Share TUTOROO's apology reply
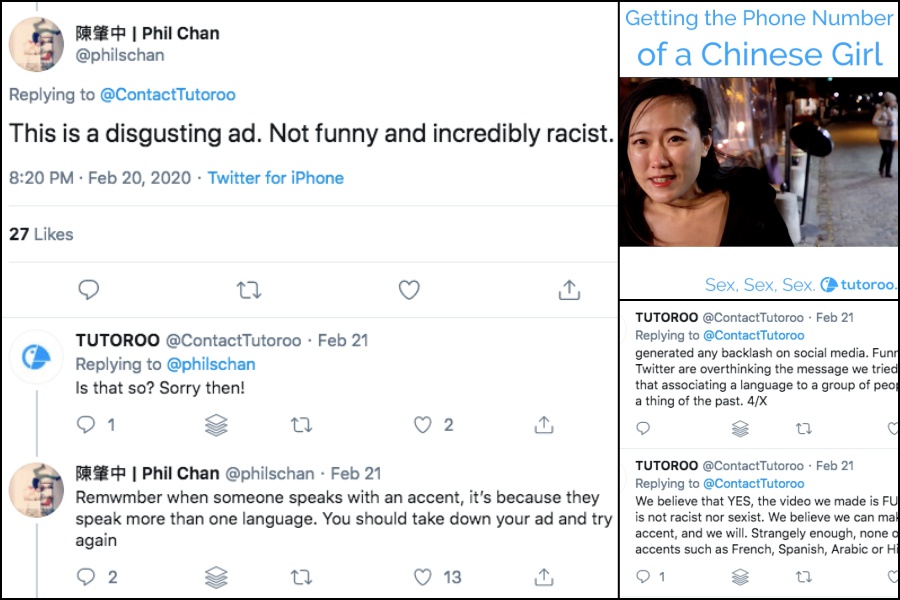This screenshot has width=900, height=600. (x=543, y=425)
